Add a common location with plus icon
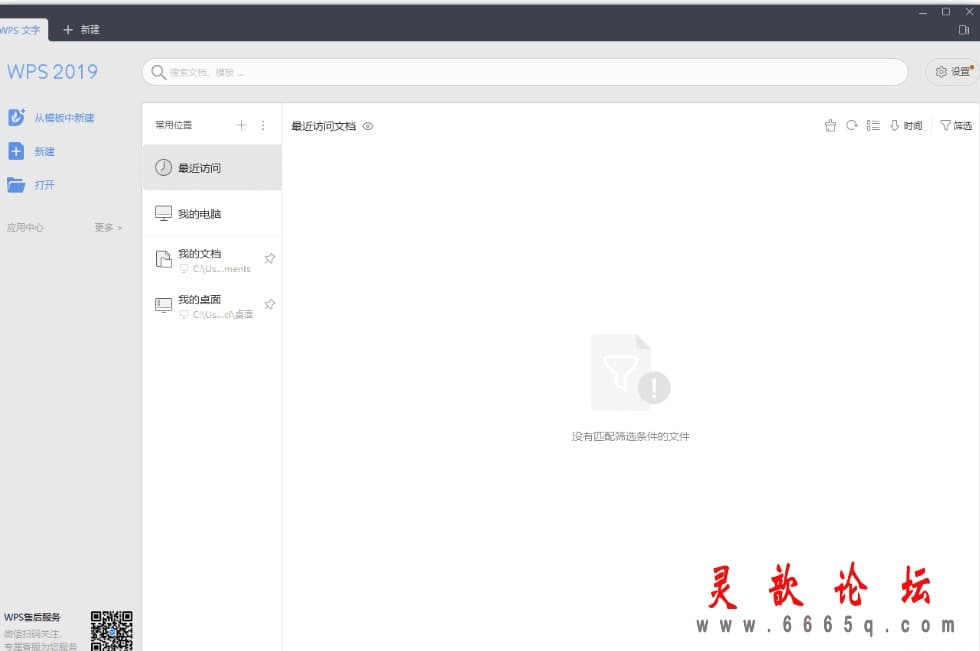 coord(241,125)
